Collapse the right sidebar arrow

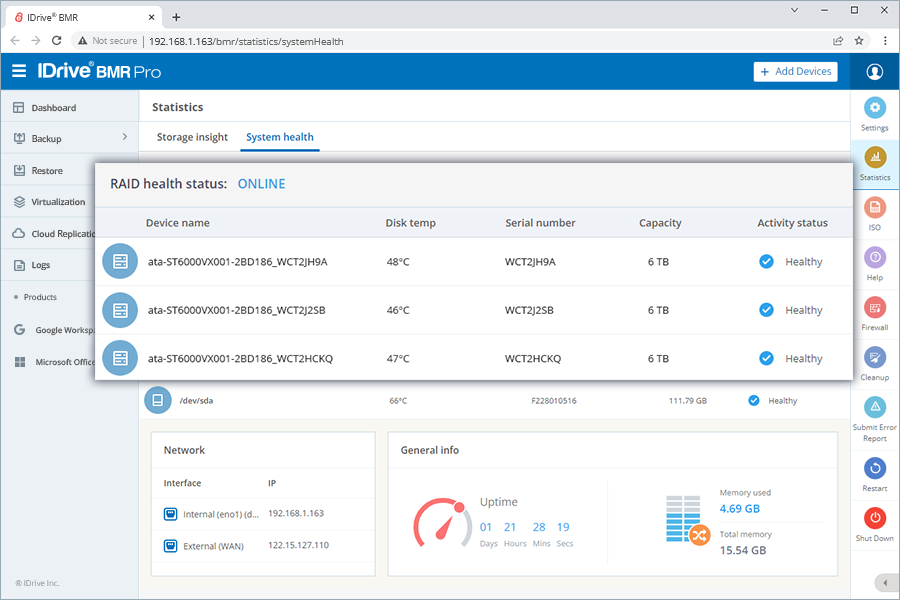tap(885, 583)
